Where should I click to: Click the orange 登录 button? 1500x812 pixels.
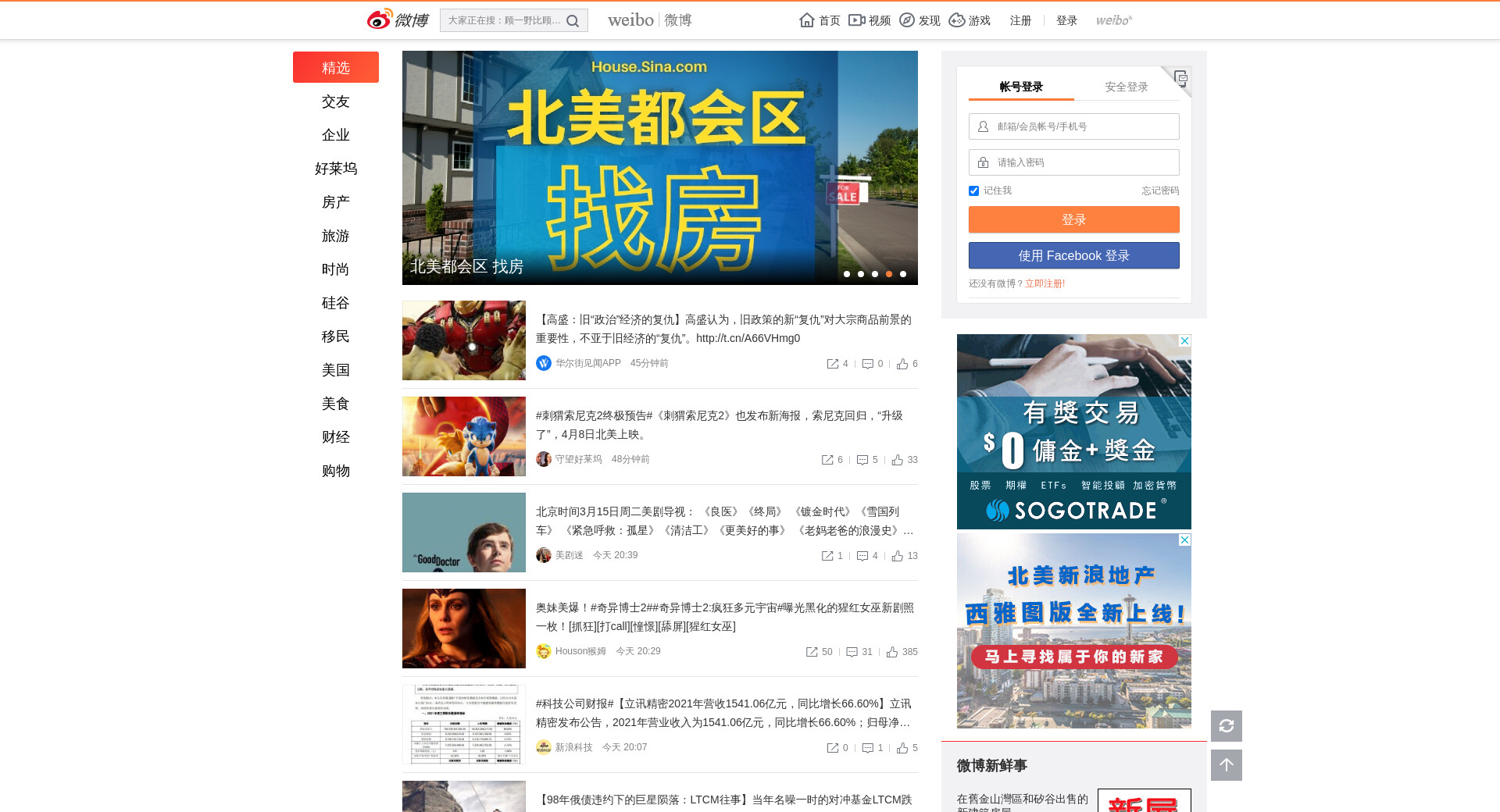(x=1073, y=219)
